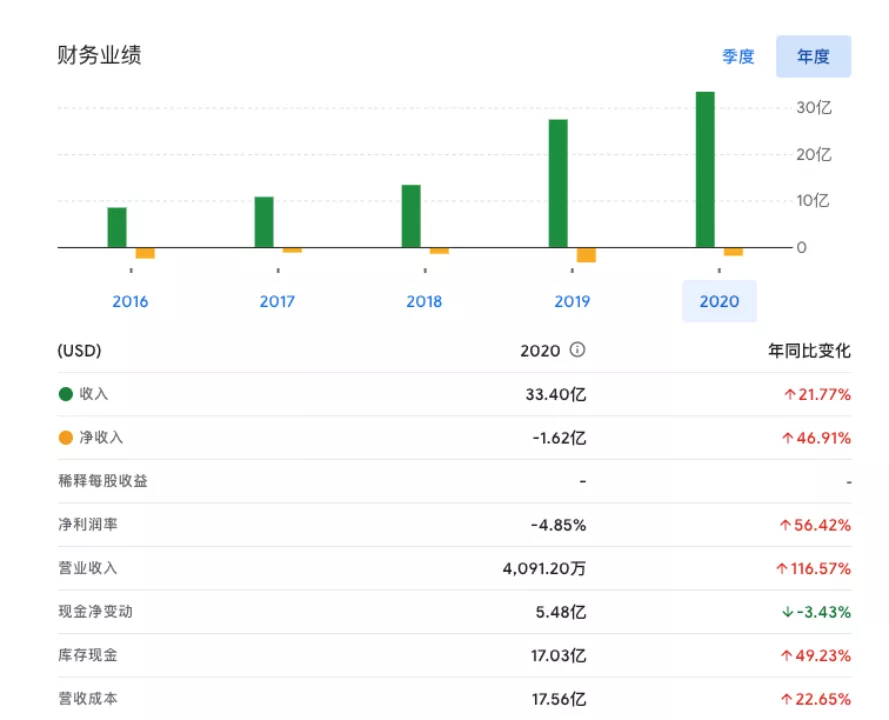Click the green 2020 revenue bar

point(705,169)
